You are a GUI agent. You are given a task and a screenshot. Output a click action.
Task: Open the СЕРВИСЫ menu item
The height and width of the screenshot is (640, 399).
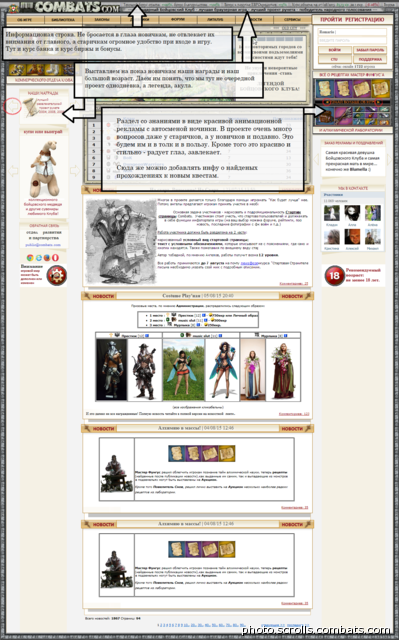293,20
